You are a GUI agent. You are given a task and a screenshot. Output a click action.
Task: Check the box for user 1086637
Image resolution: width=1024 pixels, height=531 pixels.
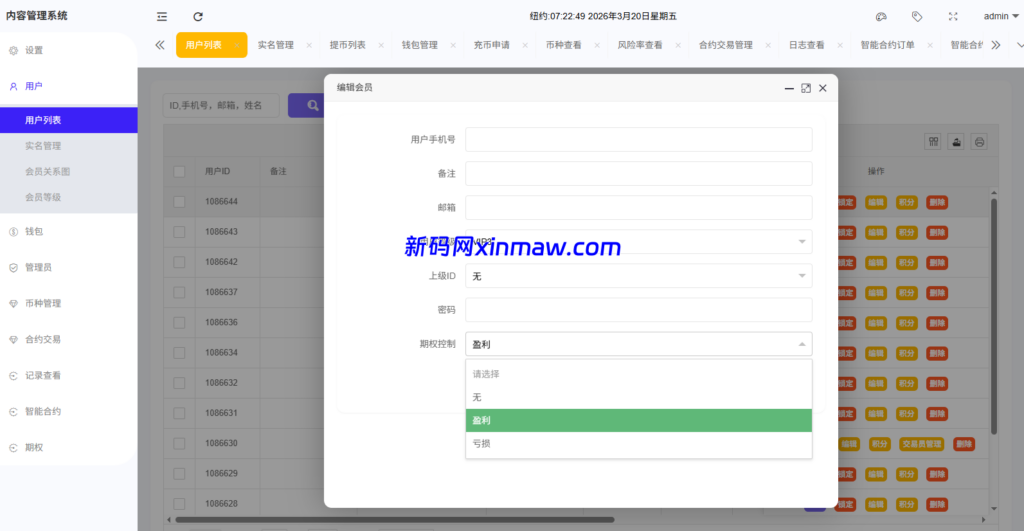point(179,292)
